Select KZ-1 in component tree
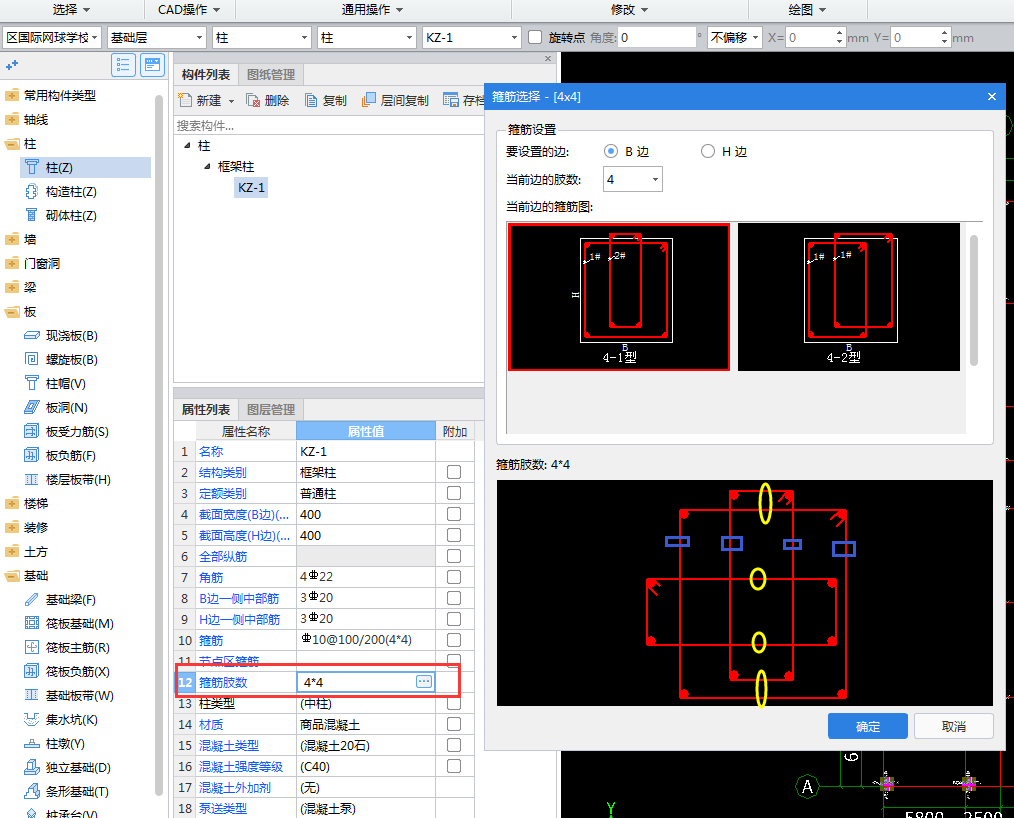Image resolution: width=1014 pixels, height=818 pixels. [x=251, y=188]
